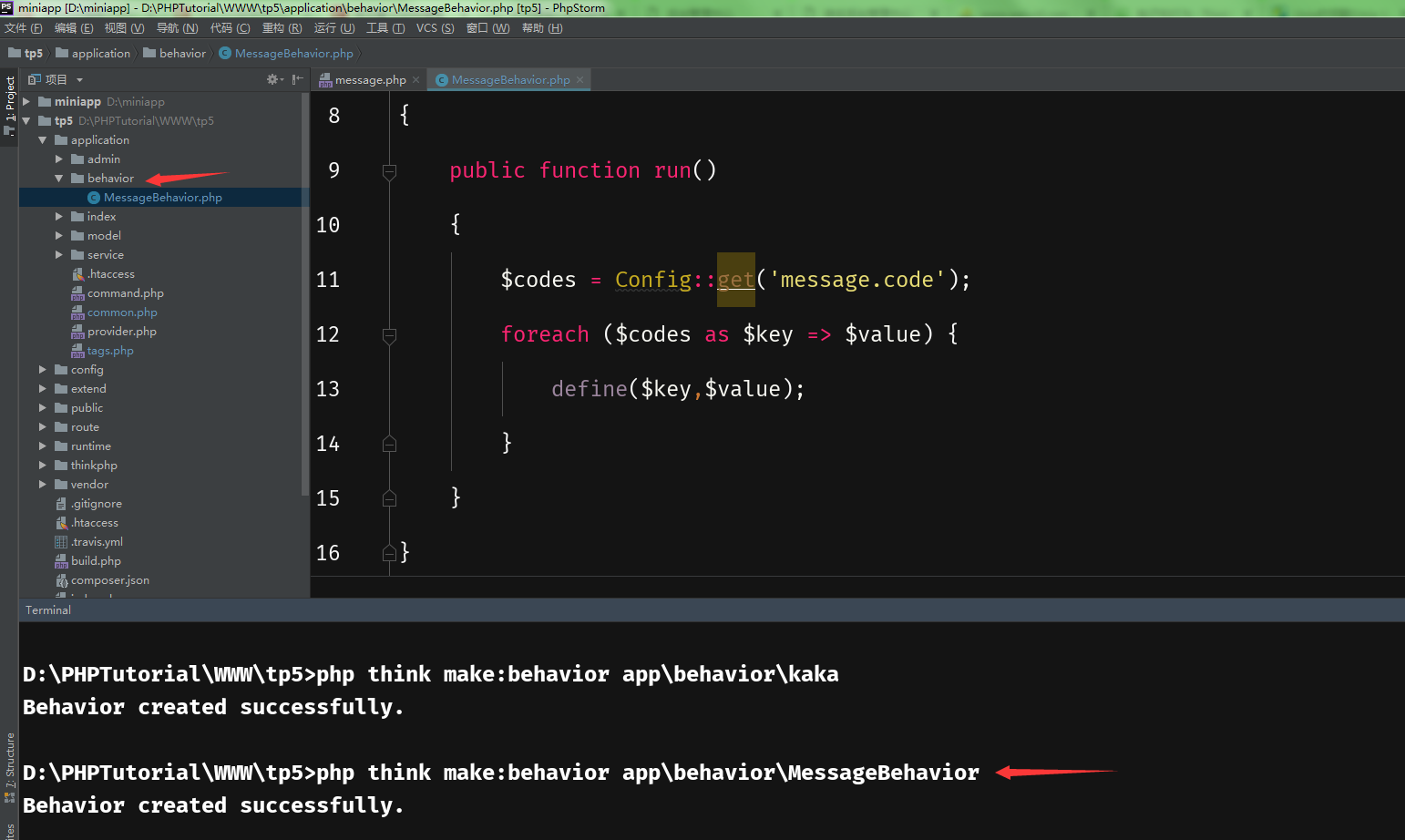This screenshot has width=1405, height=840.
Task: Open the 帮助 (H) menu
Action: 542,28
